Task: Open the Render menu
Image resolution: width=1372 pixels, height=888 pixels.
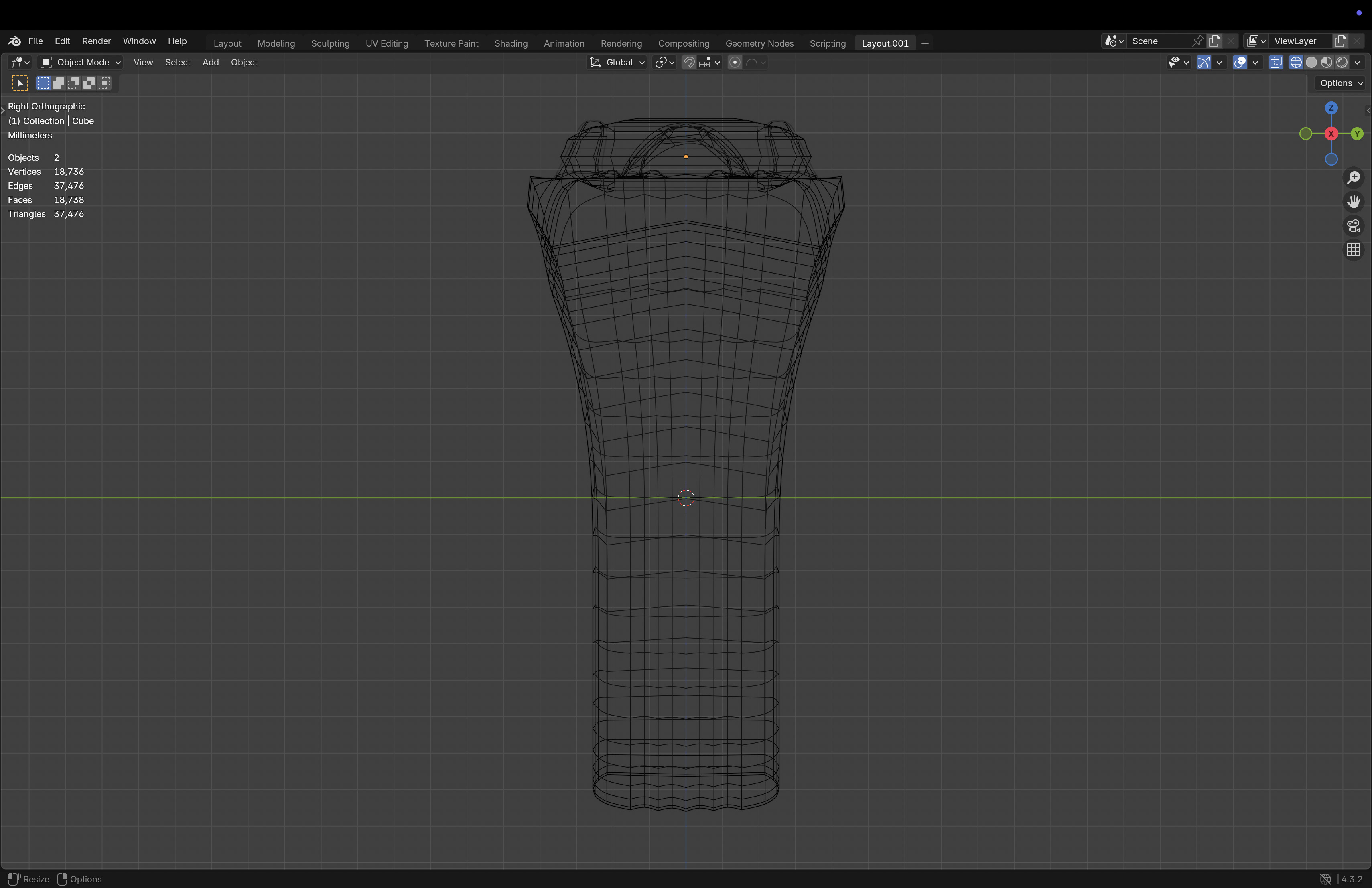Action: 96,41
